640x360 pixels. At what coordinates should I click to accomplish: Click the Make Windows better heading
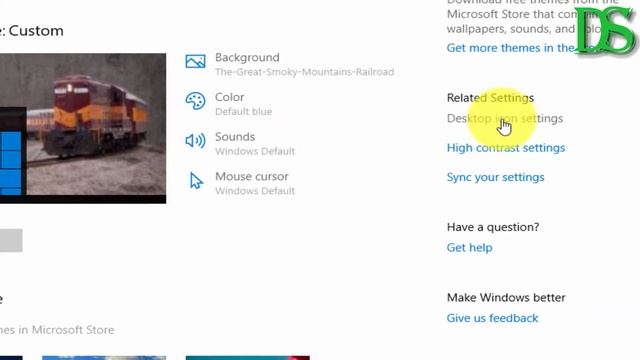pos(506,298)
